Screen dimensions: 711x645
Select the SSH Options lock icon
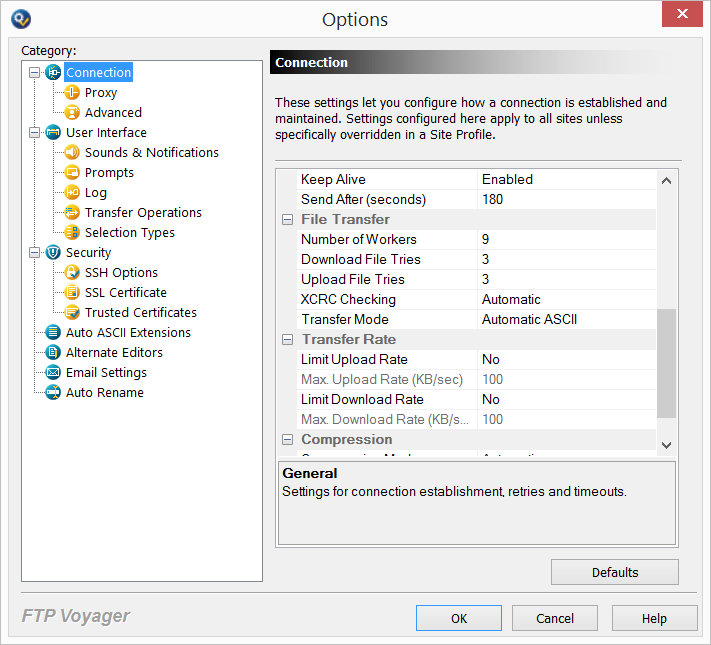[x=72, y=272]
